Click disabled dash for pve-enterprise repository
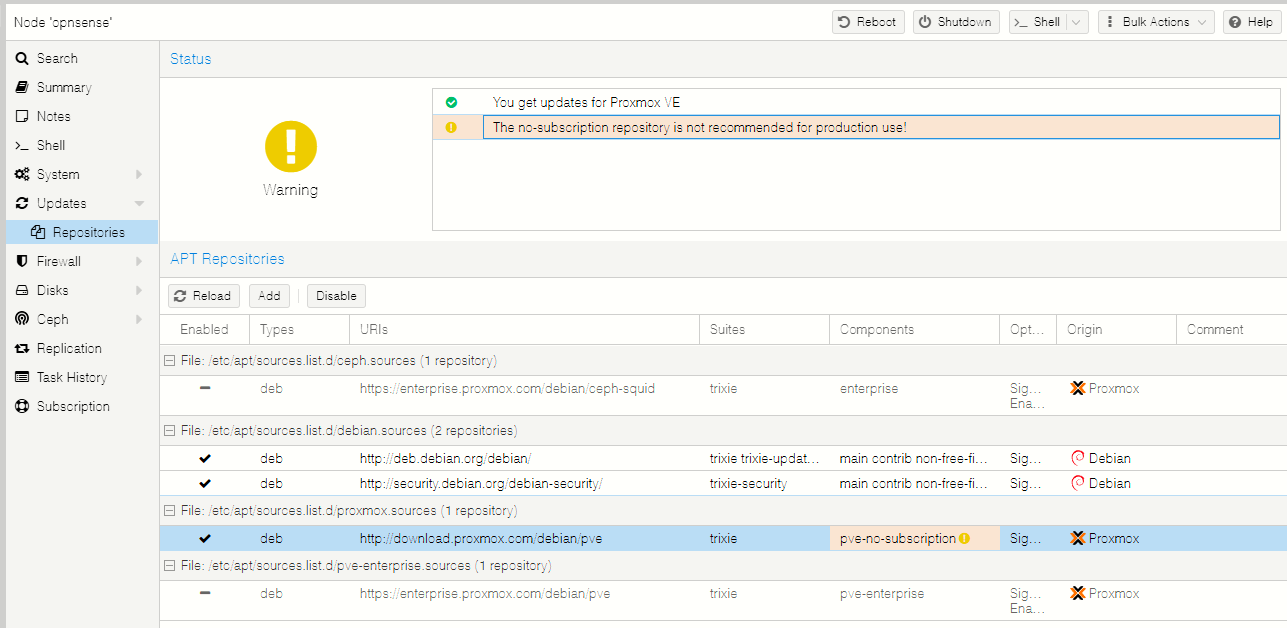1287x628 pixels. click(x=205, y=593)
